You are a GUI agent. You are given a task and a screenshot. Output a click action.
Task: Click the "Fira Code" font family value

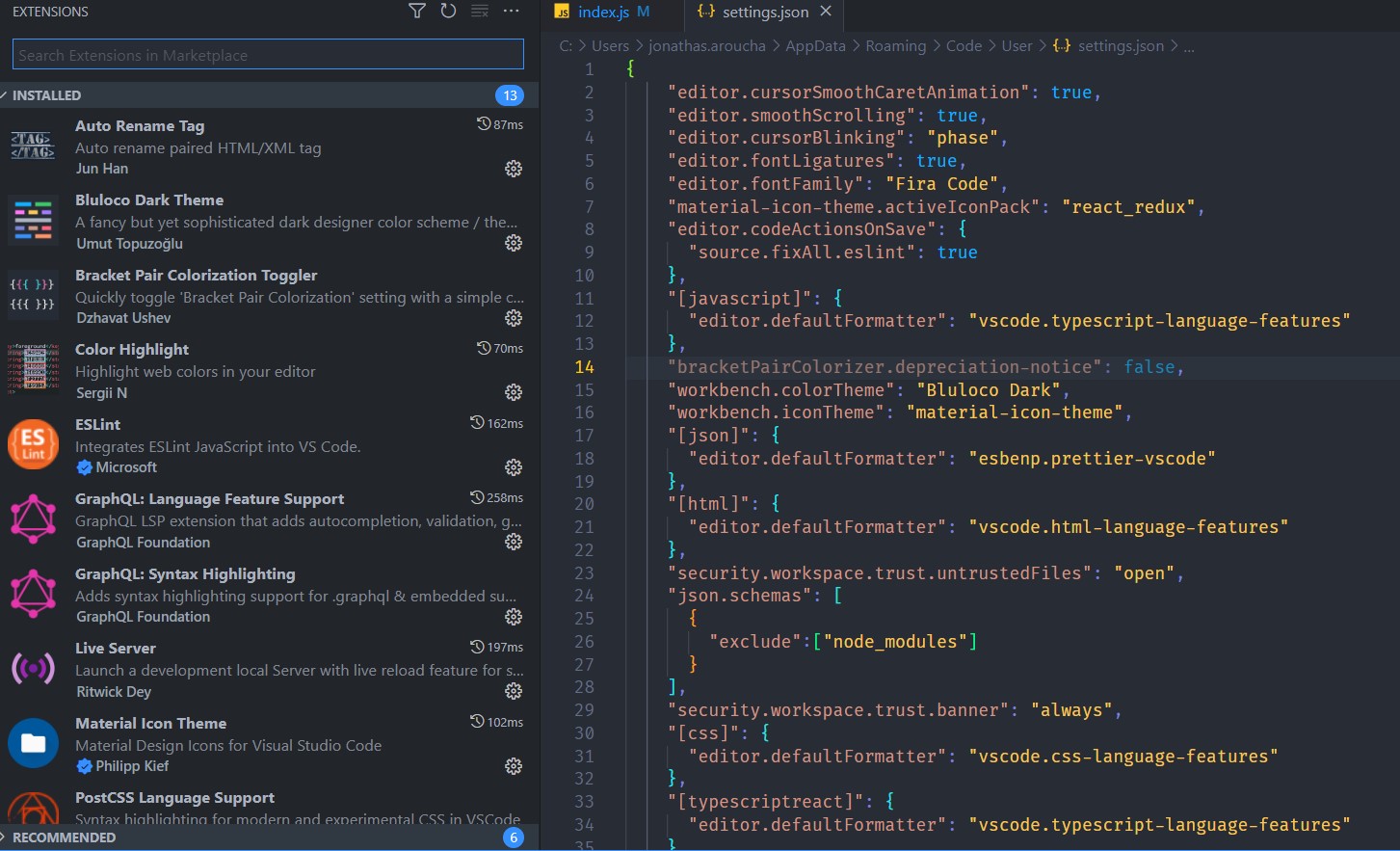click(x=941, y=184)
